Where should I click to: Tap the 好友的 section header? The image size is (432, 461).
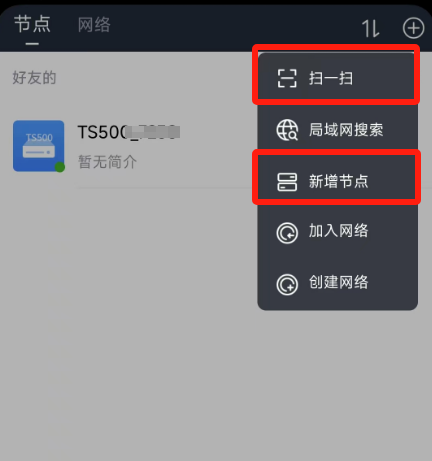coord(34,78)
